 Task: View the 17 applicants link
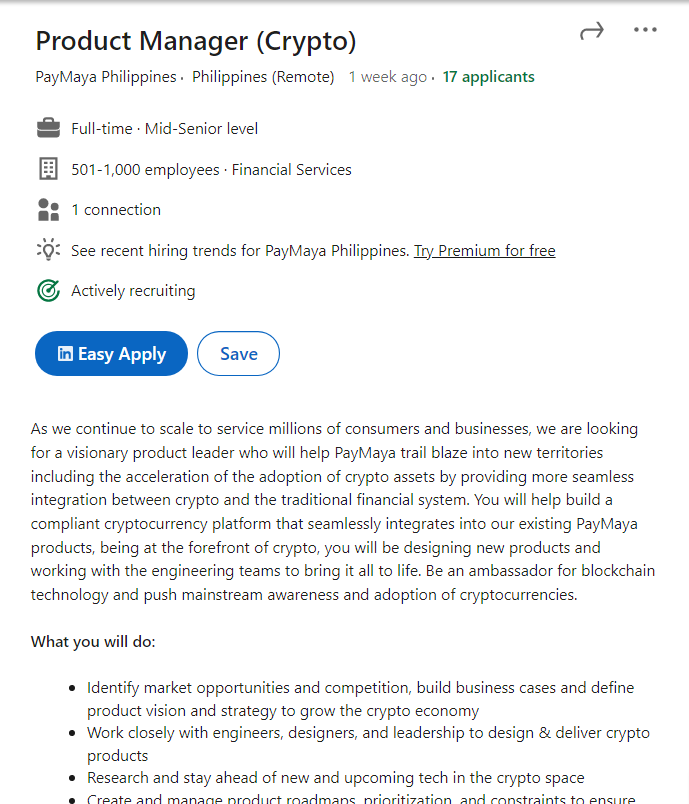pos(489,77)
